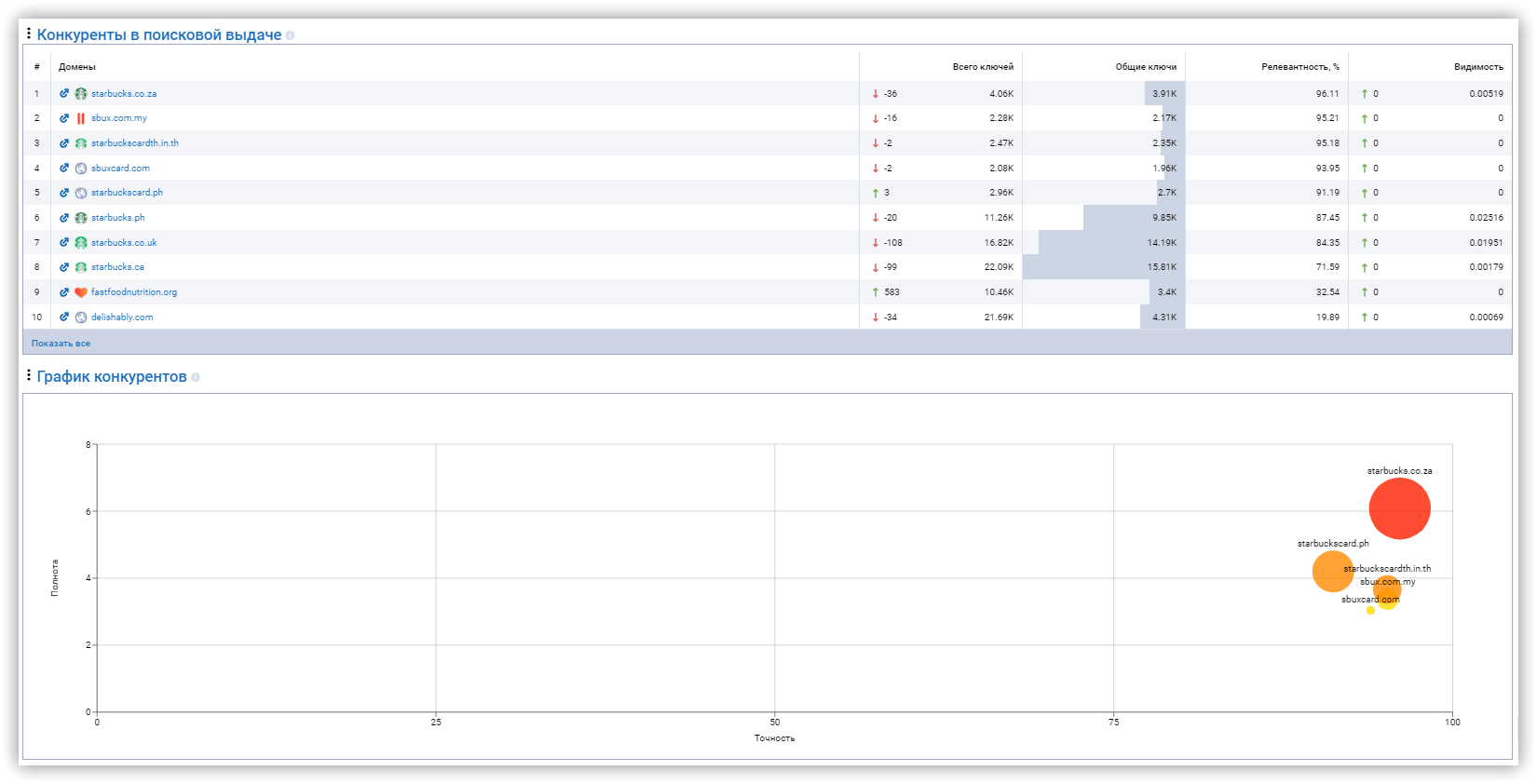Sort by Всего ключей column header
The width and height of the screenshot is (1537, 784).
(983, 67)
